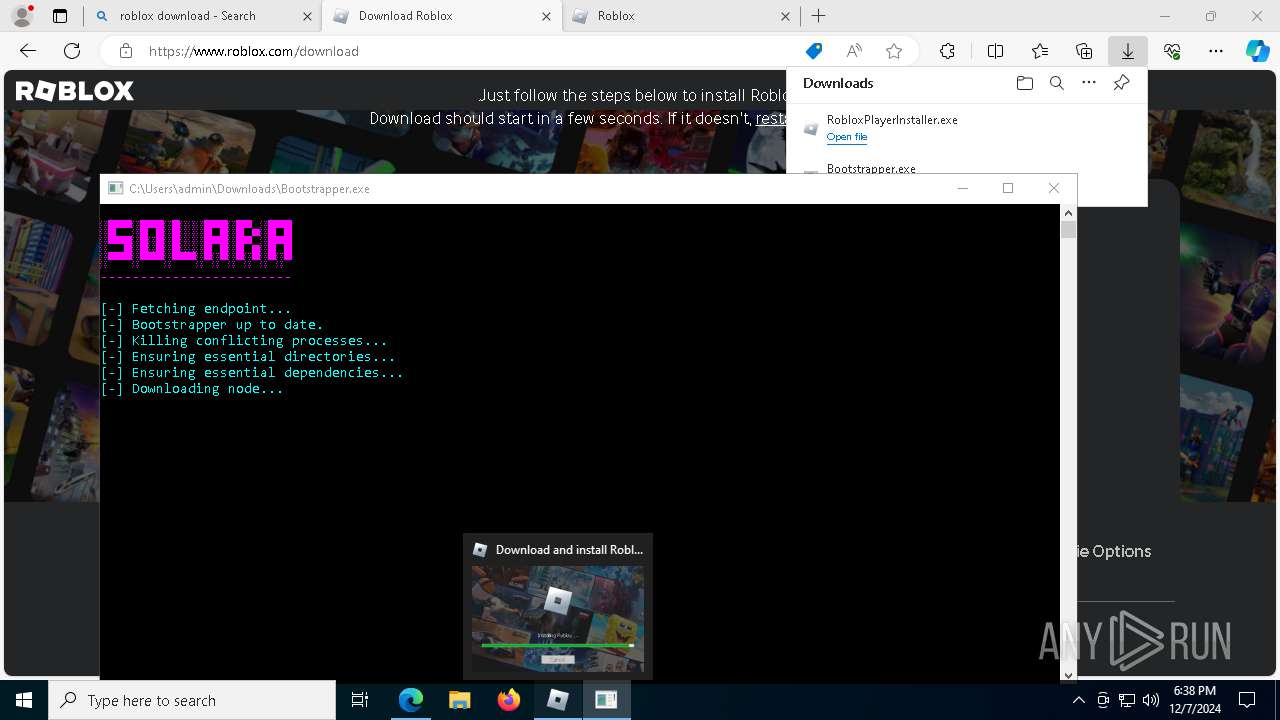Toggle the Downloads toolbar button

[x=1128, y=51]
